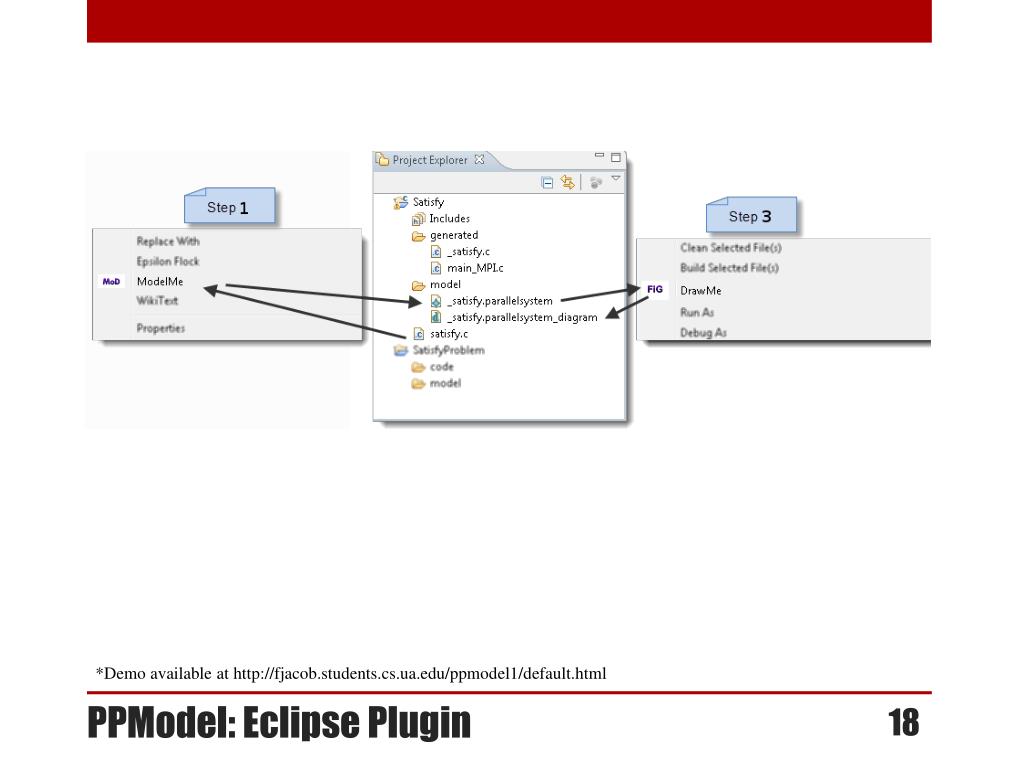Click the C file icon beside main_MPI.c
This screenshot has width=1024, height=768.
[436, 268]
